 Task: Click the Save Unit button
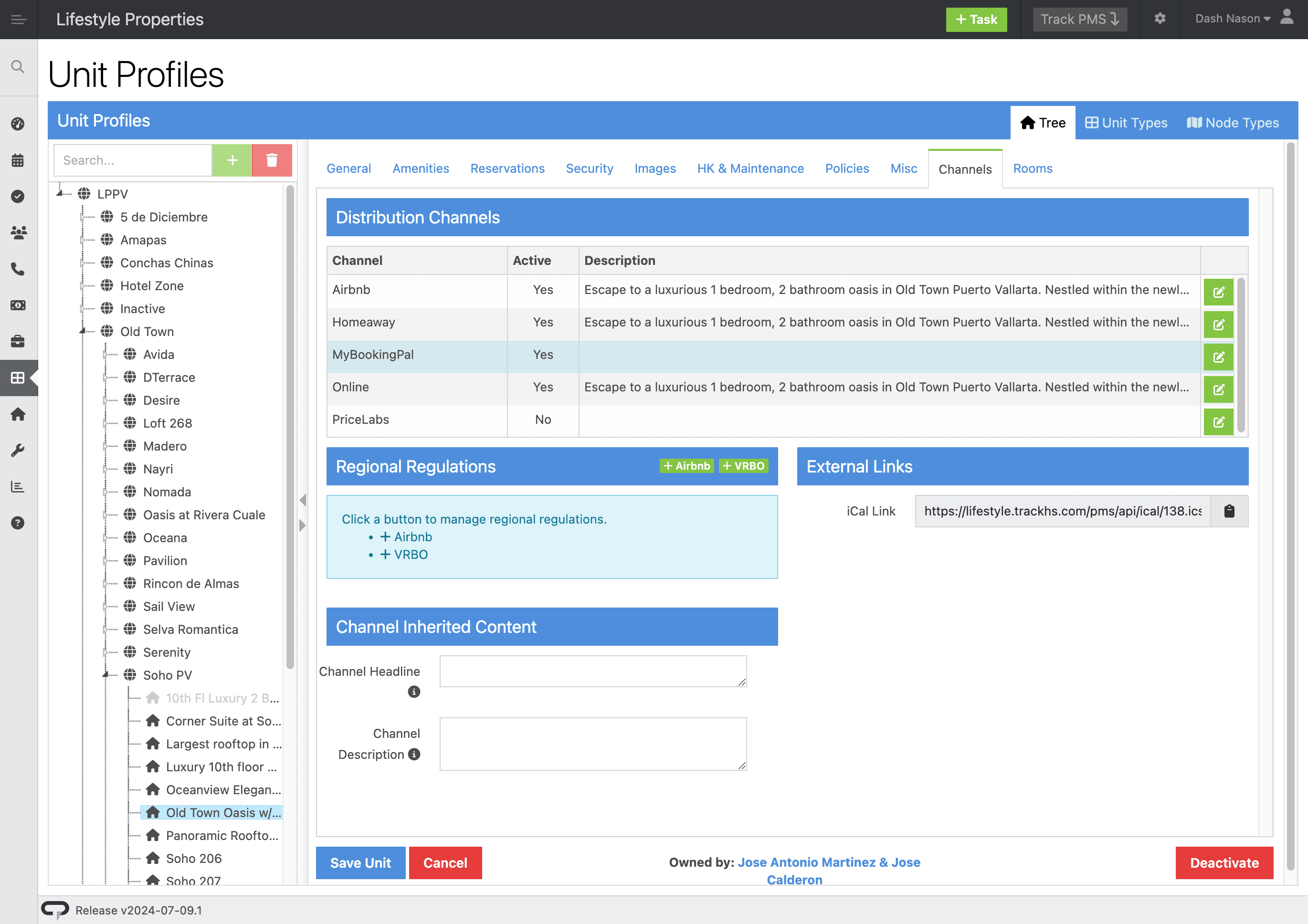point(360,862)
